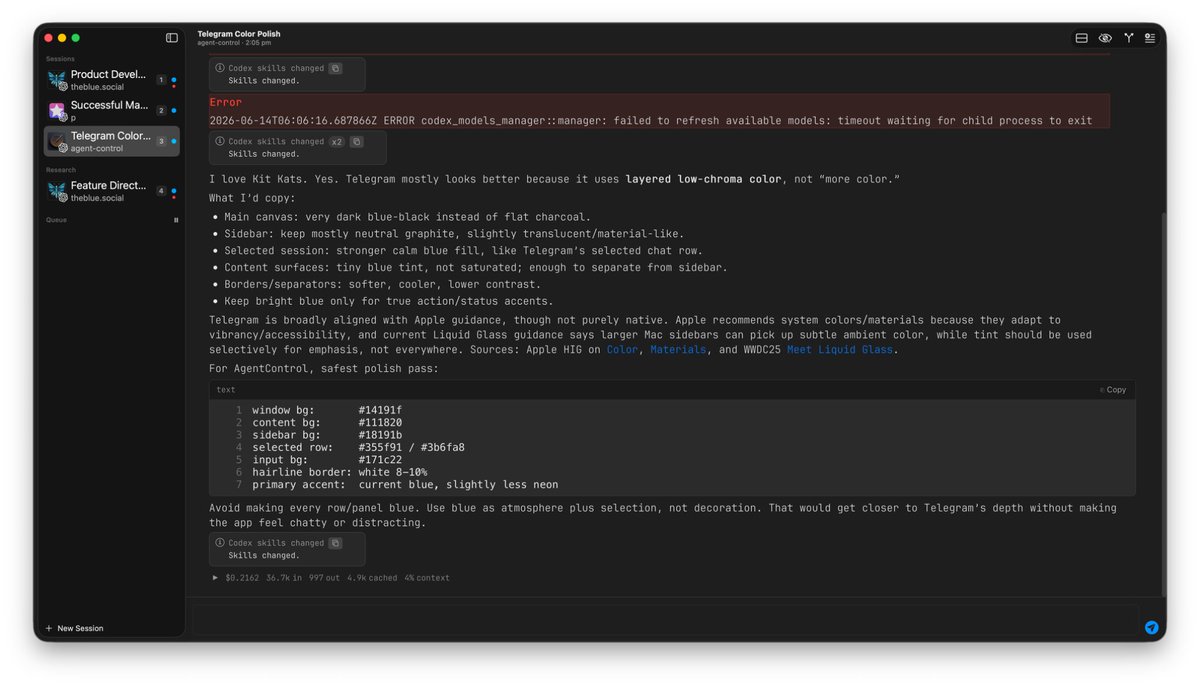This screenshot has width=1200, height=686.
Task: Click bold phrase layered low-chroma color
Action: tap(703, 179)
